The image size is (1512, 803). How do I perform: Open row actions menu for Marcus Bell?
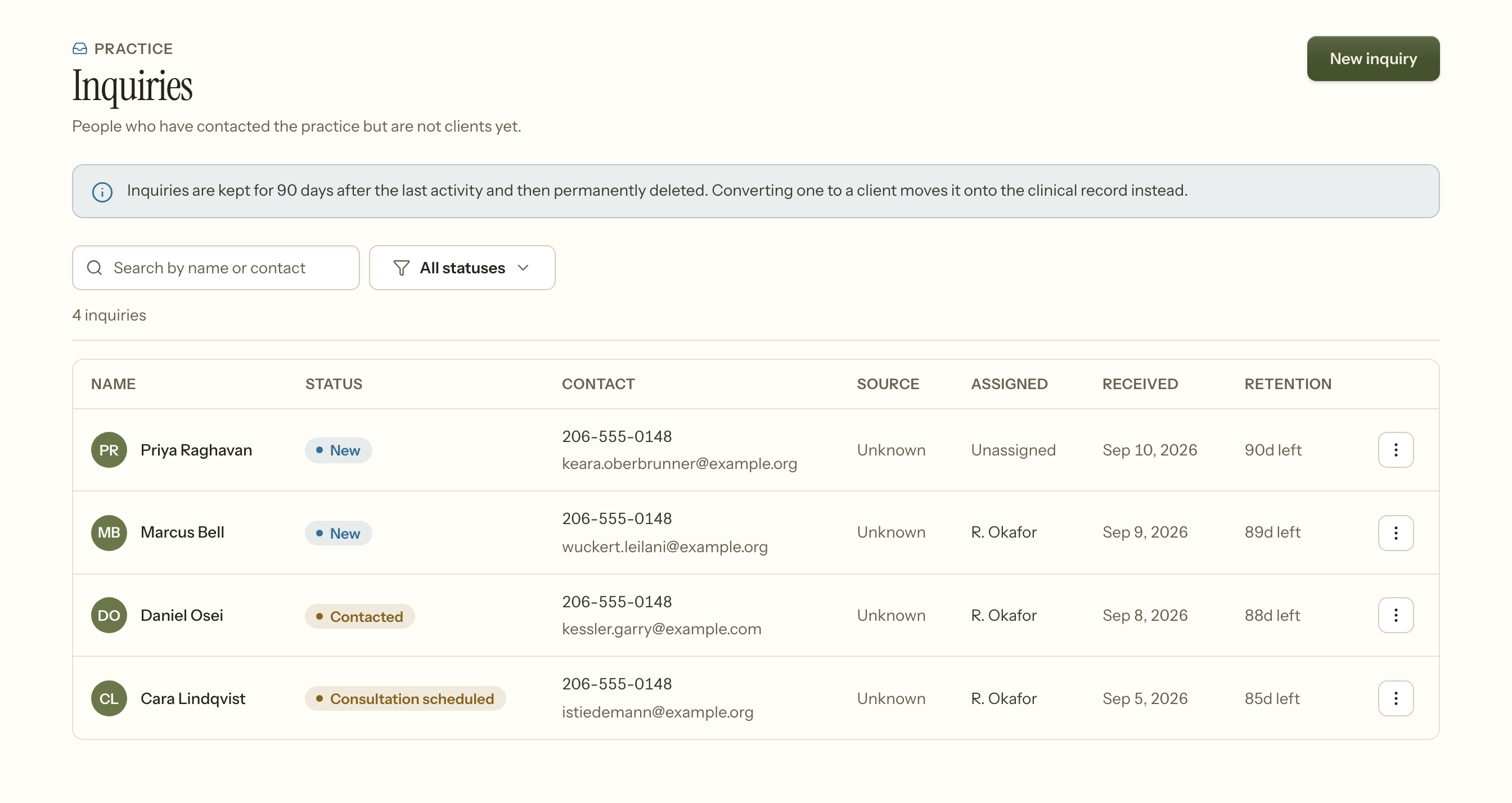[x=1396, y=533]
